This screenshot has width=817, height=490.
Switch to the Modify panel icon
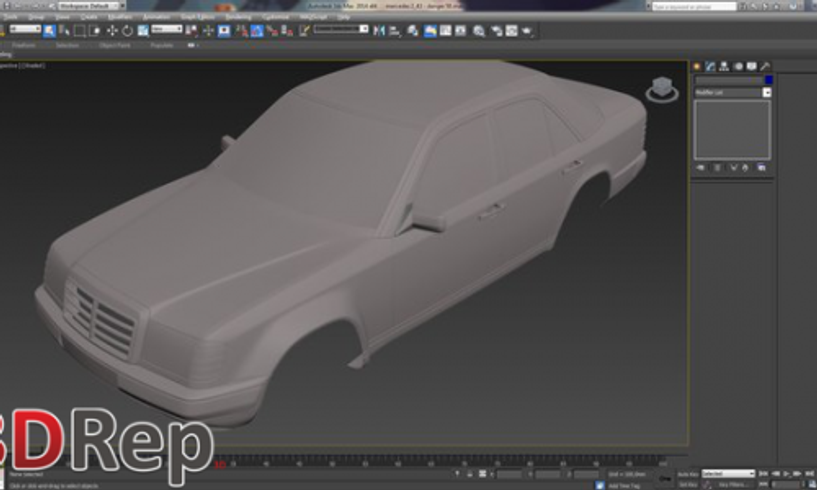(711, 66)
